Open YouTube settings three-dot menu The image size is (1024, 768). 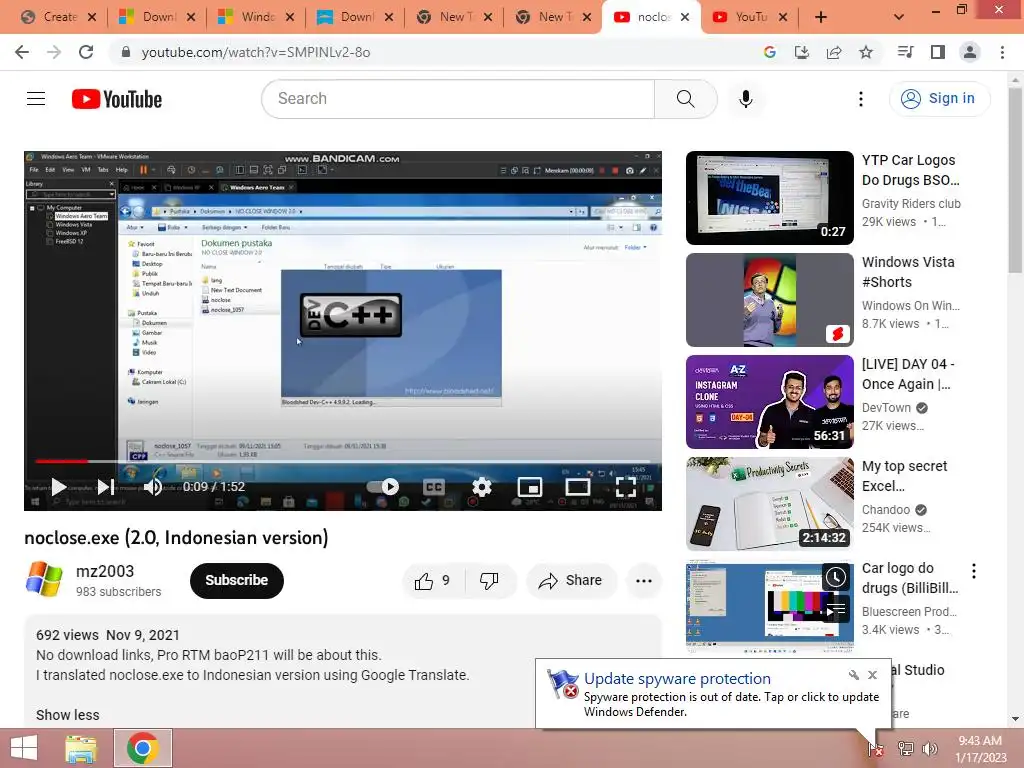tap(861, 99)
